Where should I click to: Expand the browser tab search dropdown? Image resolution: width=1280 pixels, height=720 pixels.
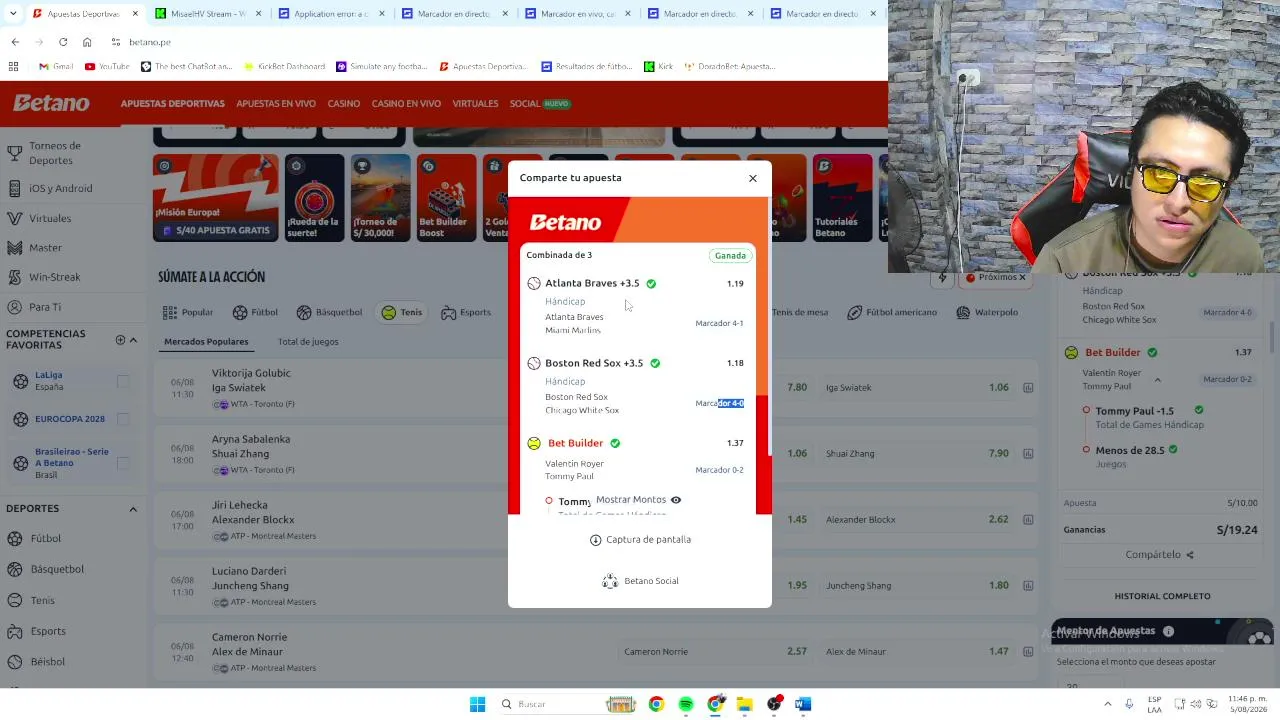[x=15, y=14]
